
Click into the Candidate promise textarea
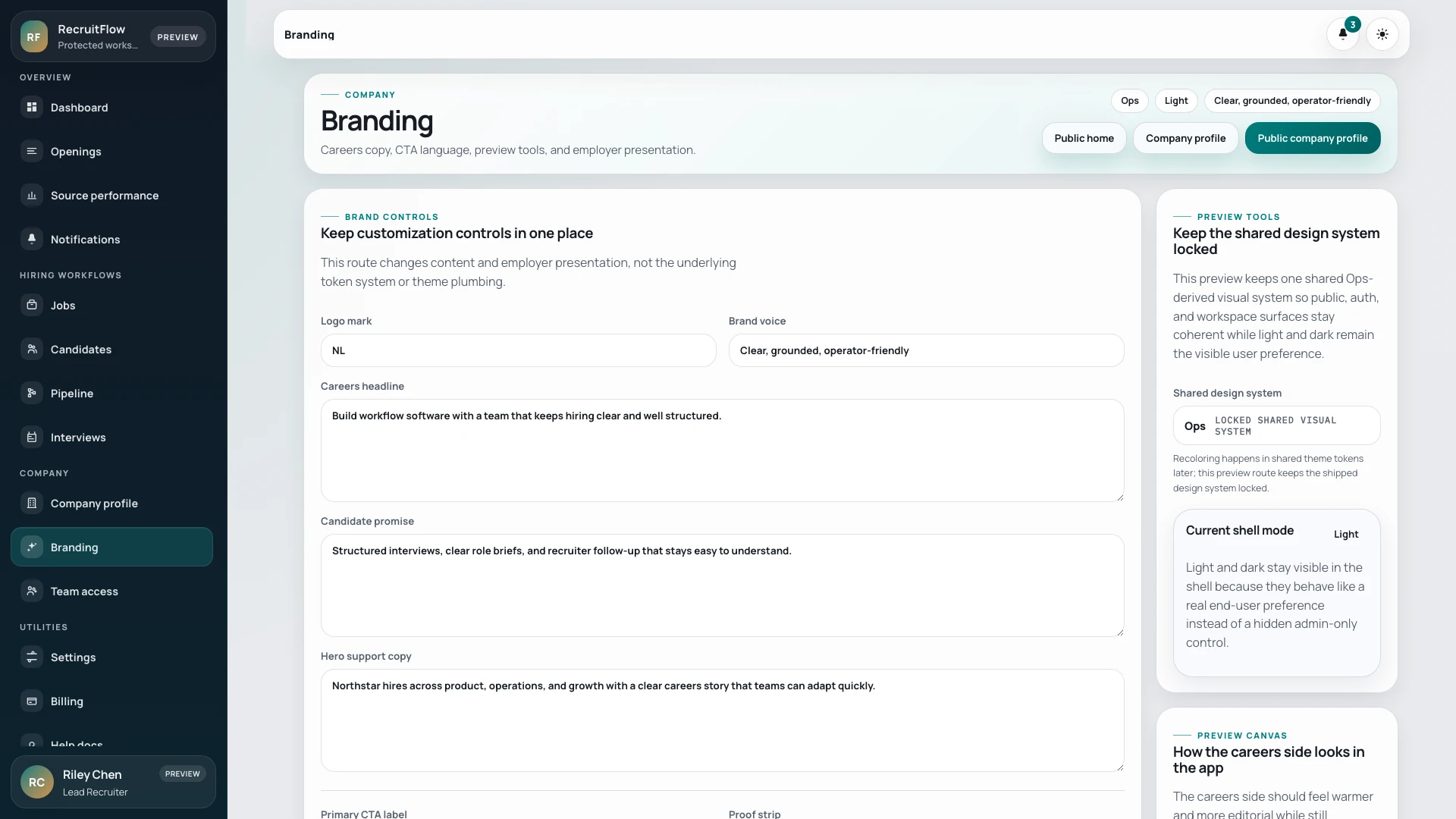pyautogui.click(x=722, y=585)
